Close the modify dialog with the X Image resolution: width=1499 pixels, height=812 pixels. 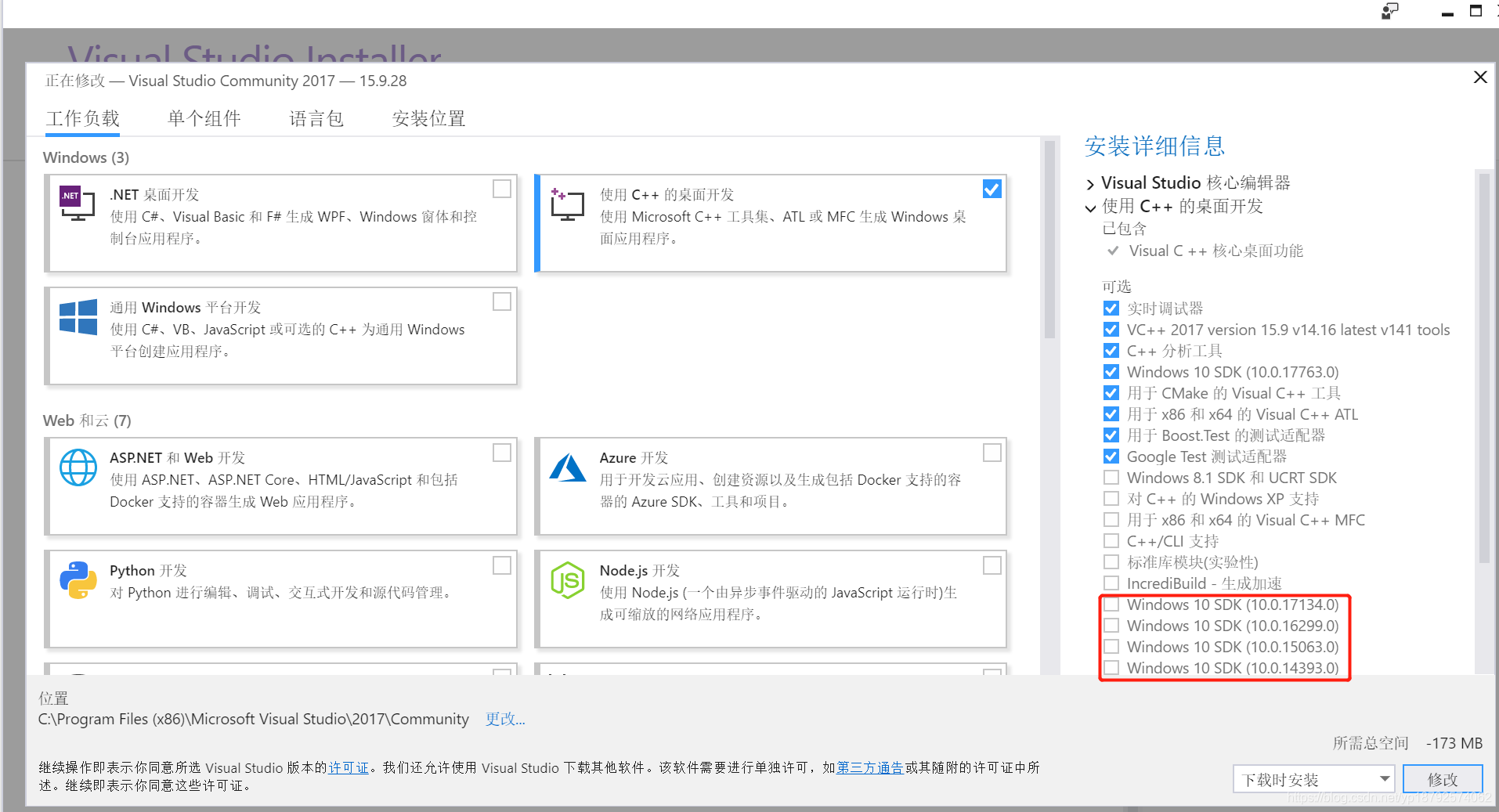coord(1479,77)
